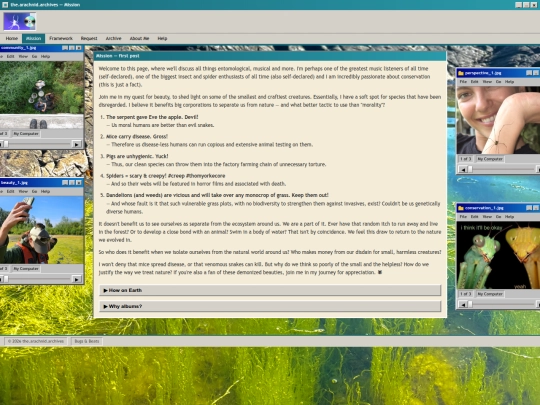The image size is (540, 405).
Task: Click the smiling face photo in perspective_1.jpg
Action: pyautogui.click(x=498, y=120)
